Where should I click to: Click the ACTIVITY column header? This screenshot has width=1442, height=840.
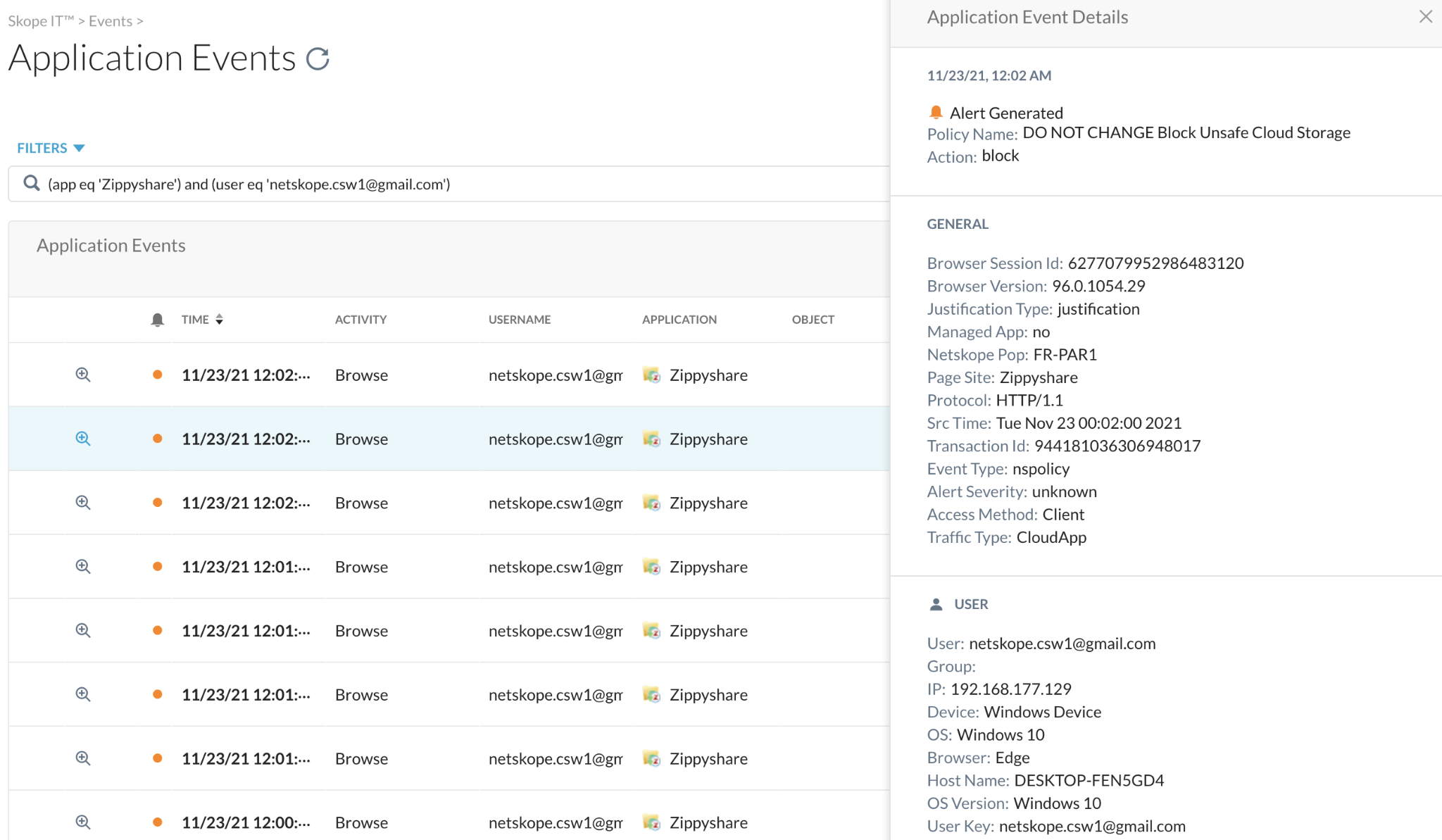(x=360, y=320)
